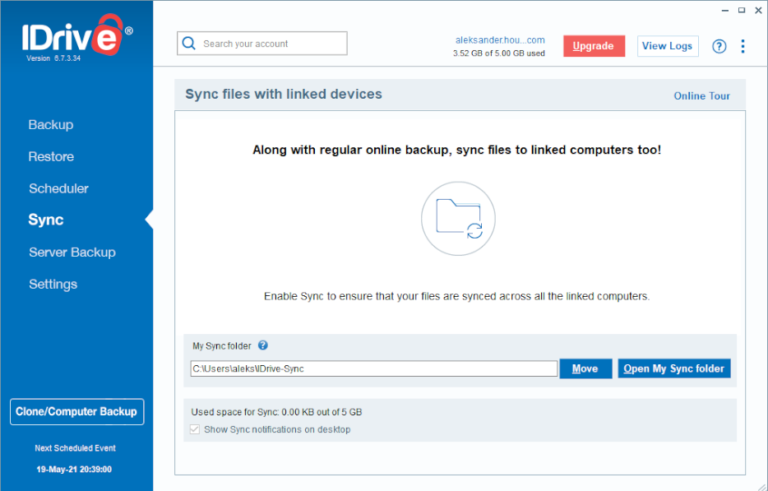The image size is (768, 491).
Task: Click the View Logs button
Action: coord(668,46)
